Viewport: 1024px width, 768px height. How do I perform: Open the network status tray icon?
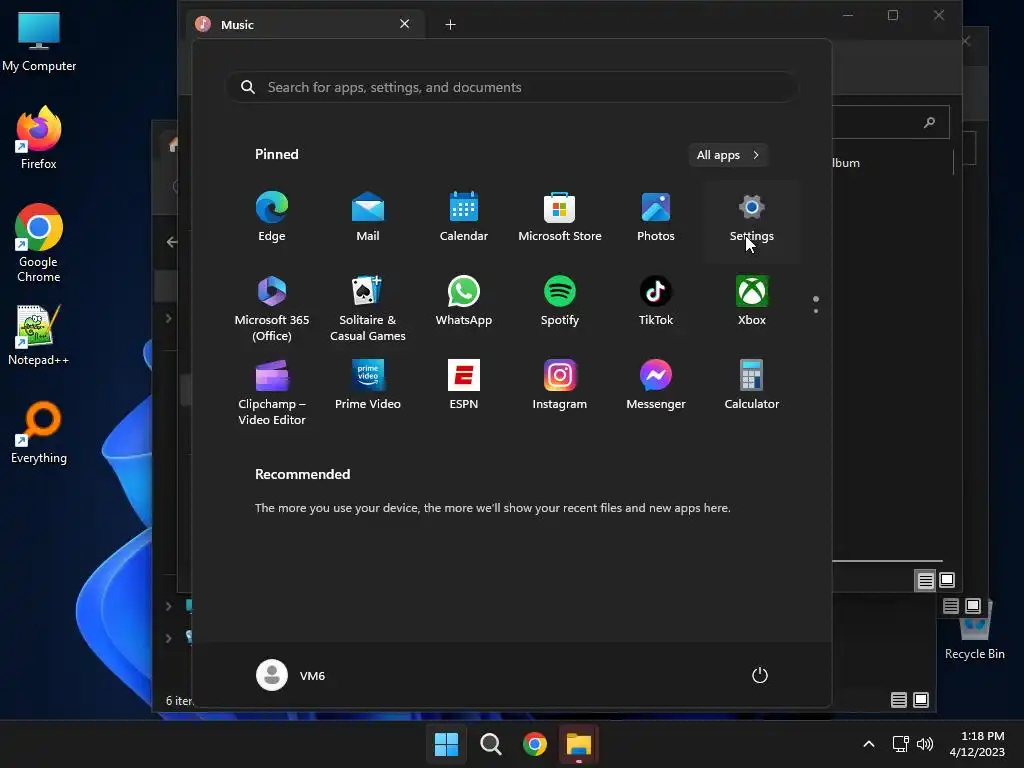pos(901,744)
